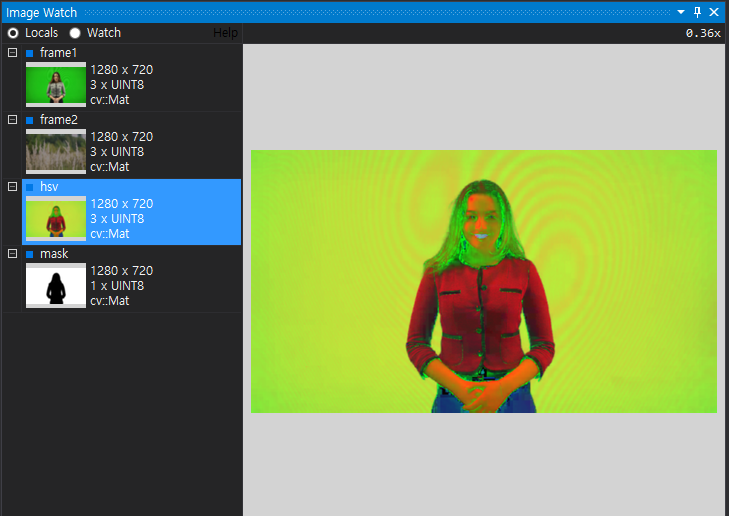Click the Image Watch title text

pyautogui.click(x=41, y=13)
